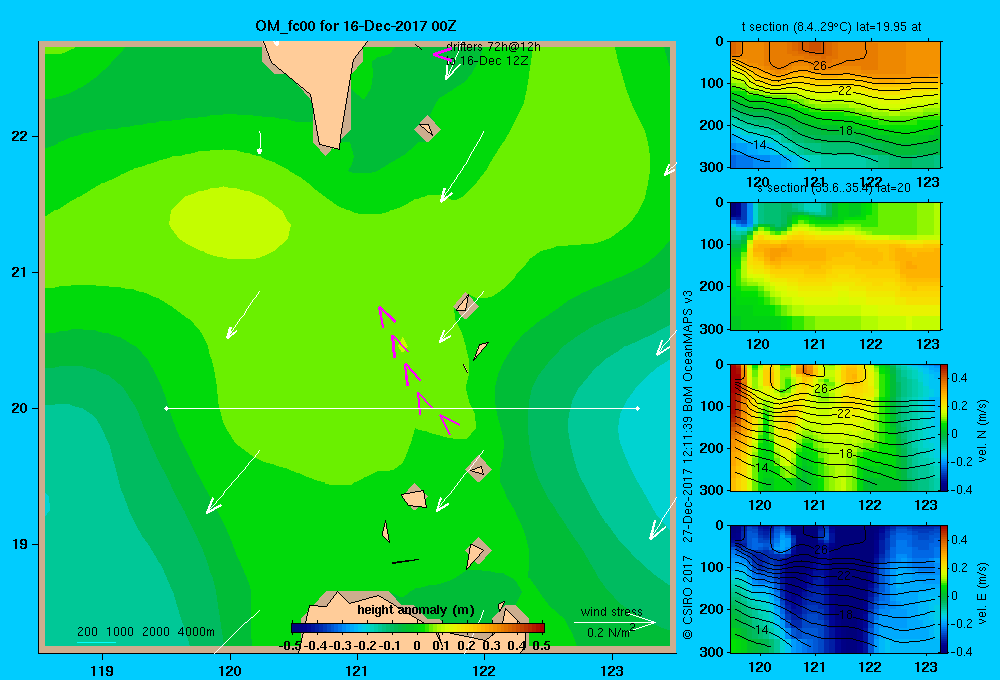Click the small white wind arrow west of Taiwan
Screen dimensions: 1000x680
point(260,142)
